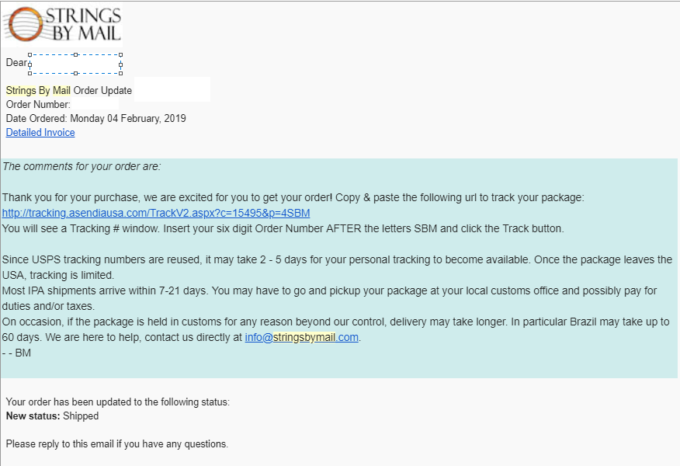Click the '- - BM' signature
Image resolution: width=680 pixels, height=466 pixels.
[17, 352]
